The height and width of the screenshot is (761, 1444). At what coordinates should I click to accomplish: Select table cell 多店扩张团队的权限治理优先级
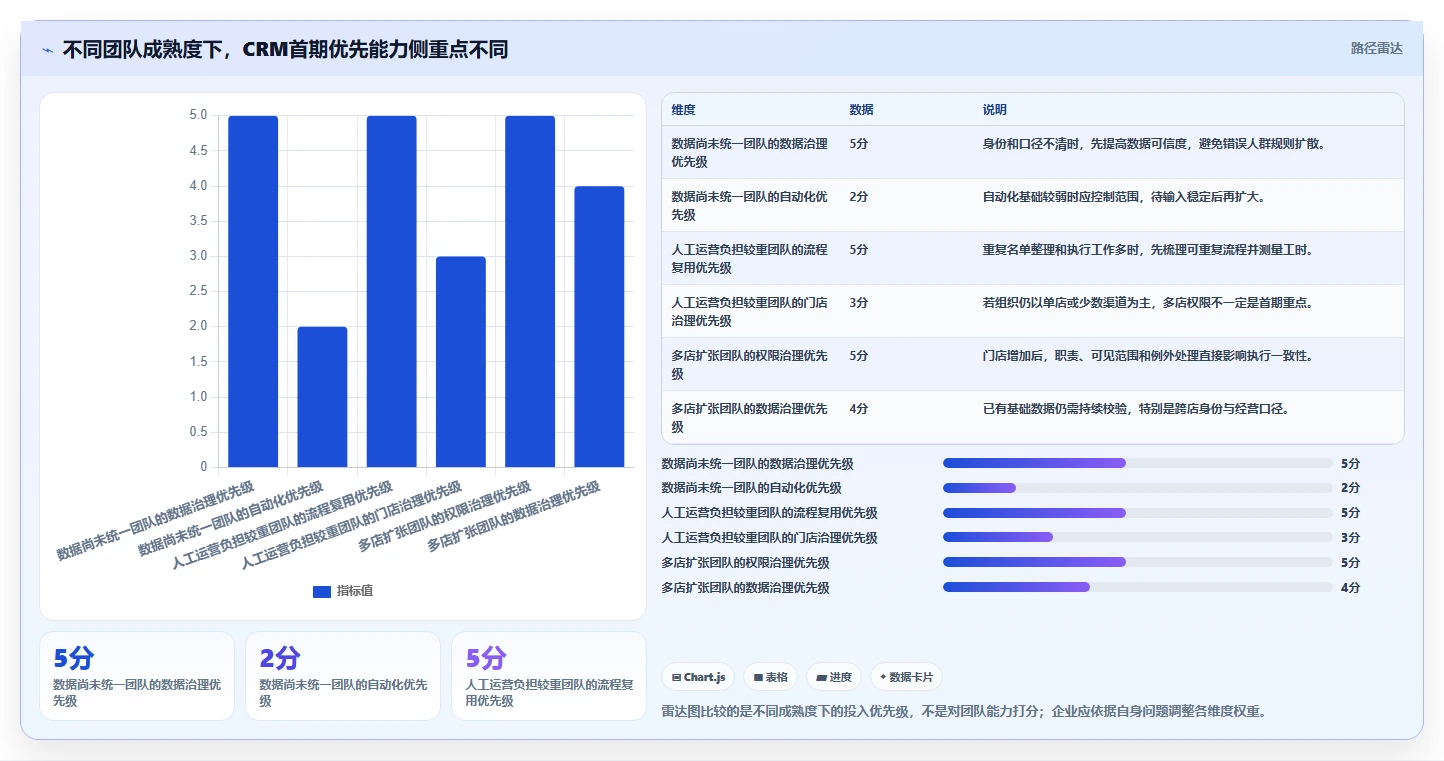click(x=750, y=364)
